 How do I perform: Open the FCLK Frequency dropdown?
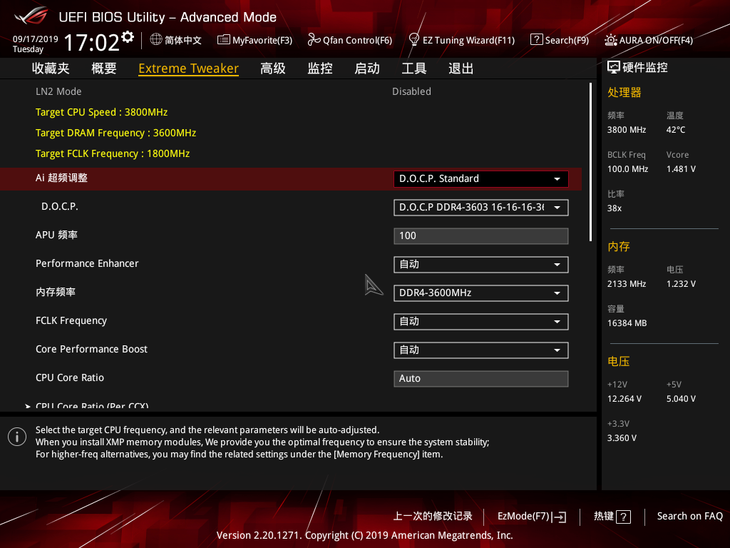[x=480, y=322]
